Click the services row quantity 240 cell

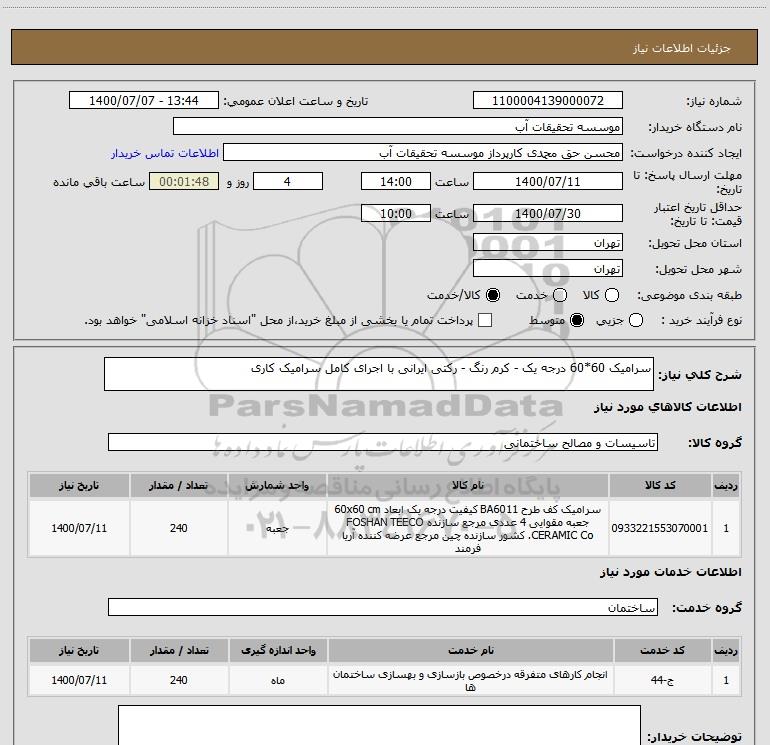pyautogui.click(x=179, y=681)
